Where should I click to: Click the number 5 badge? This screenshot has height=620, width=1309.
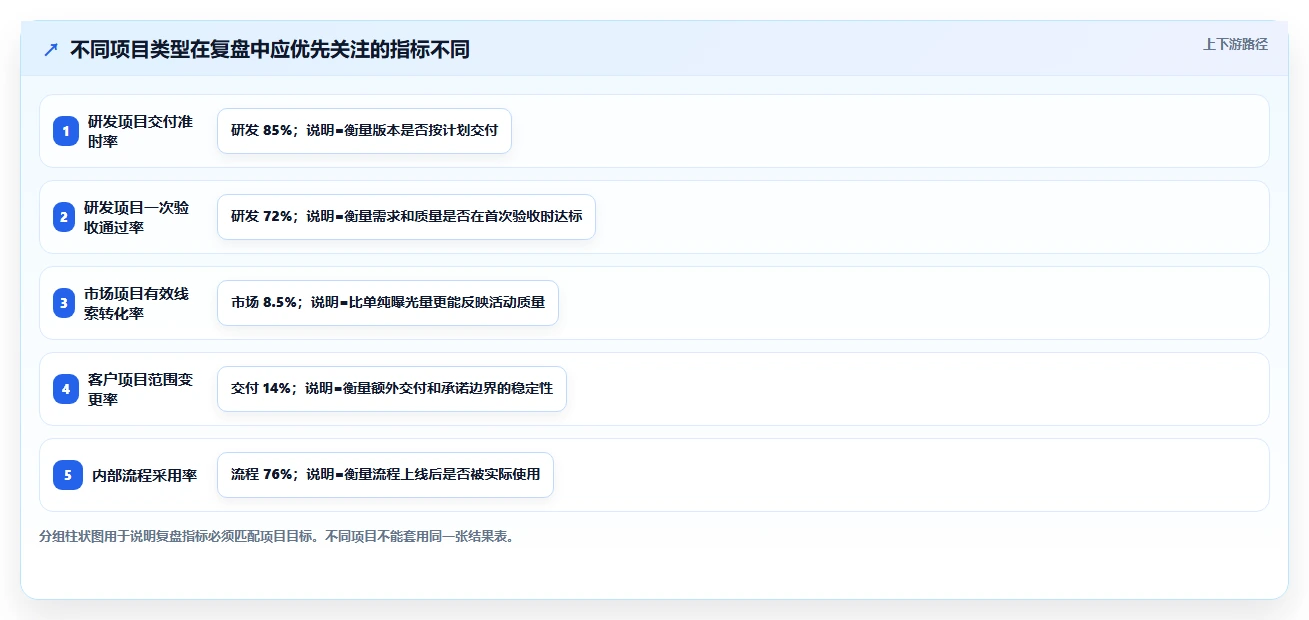click(x=68, y=475)
